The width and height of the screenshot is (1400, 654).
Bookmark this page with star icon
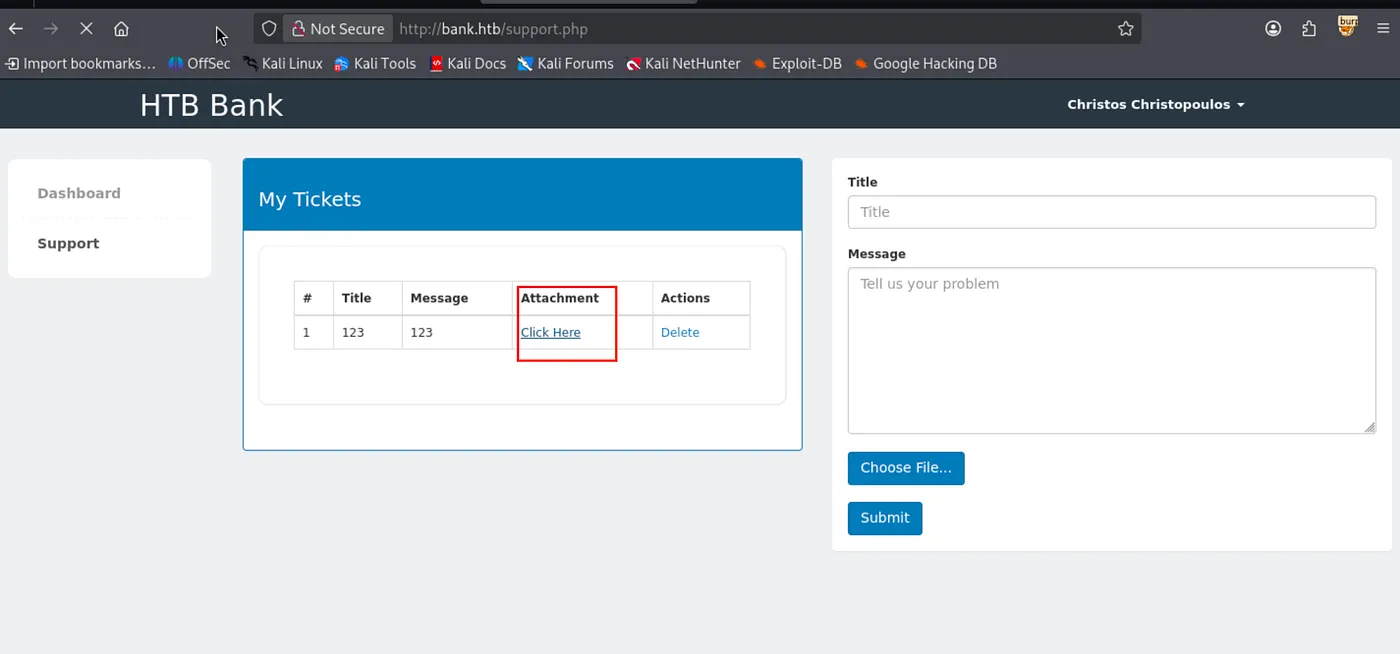1125,29
